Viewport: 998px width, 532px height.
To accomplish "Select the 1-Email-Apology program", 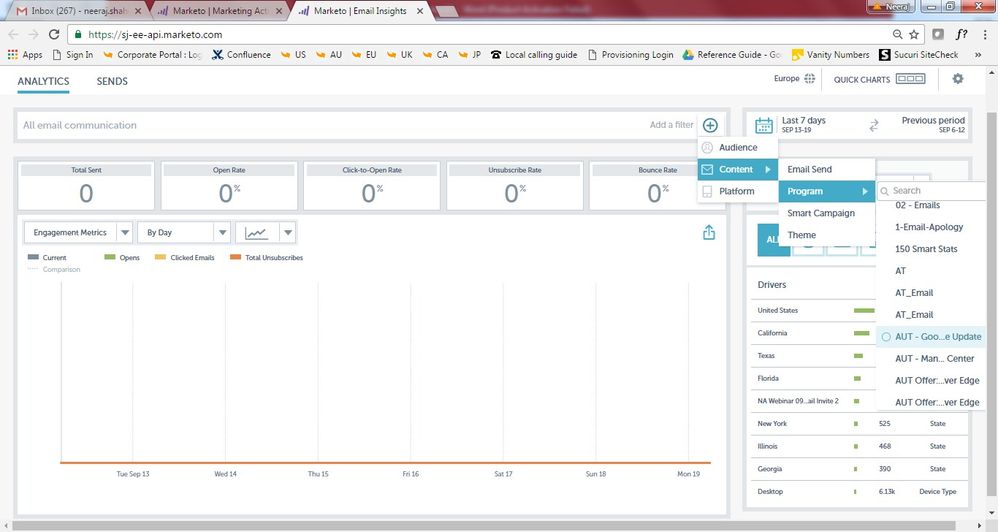I will pyautogui.click(x=928, y=227).
